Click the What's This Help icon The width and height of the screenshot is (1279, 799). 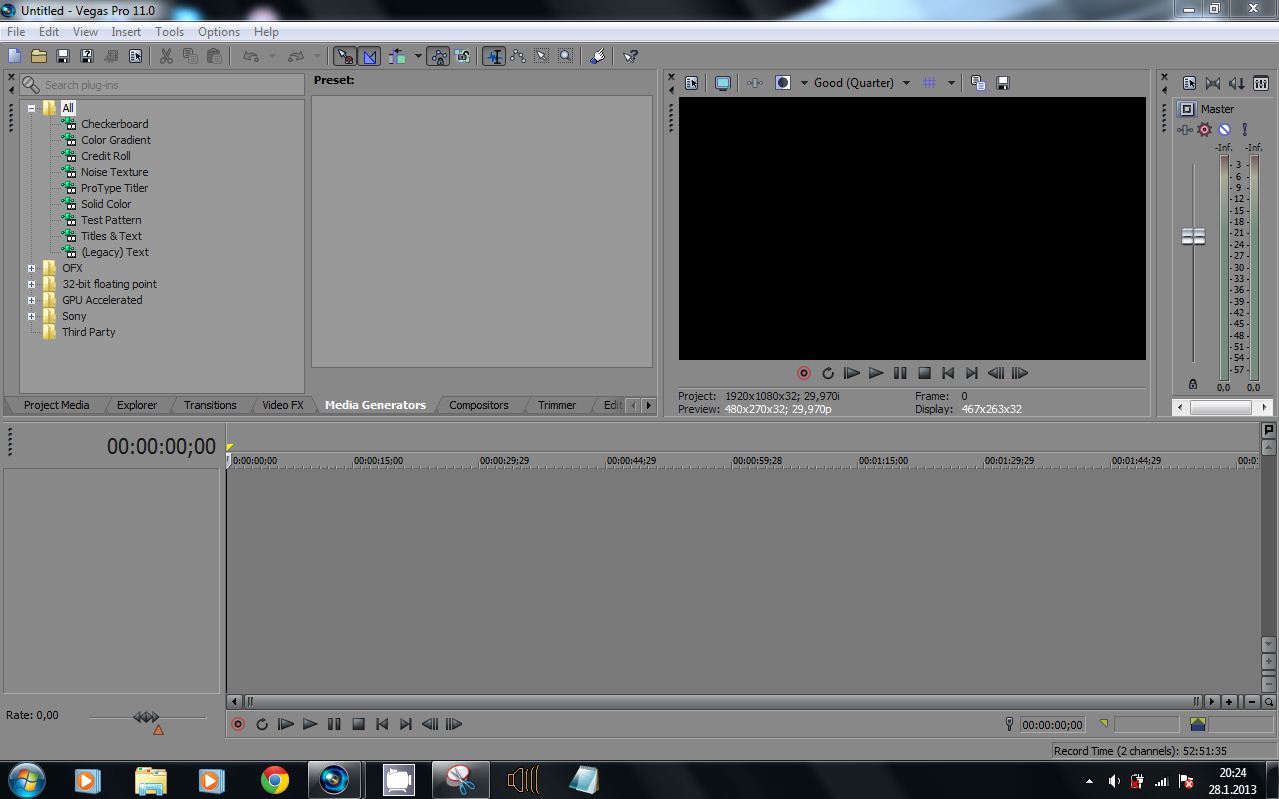click(630, 56)
